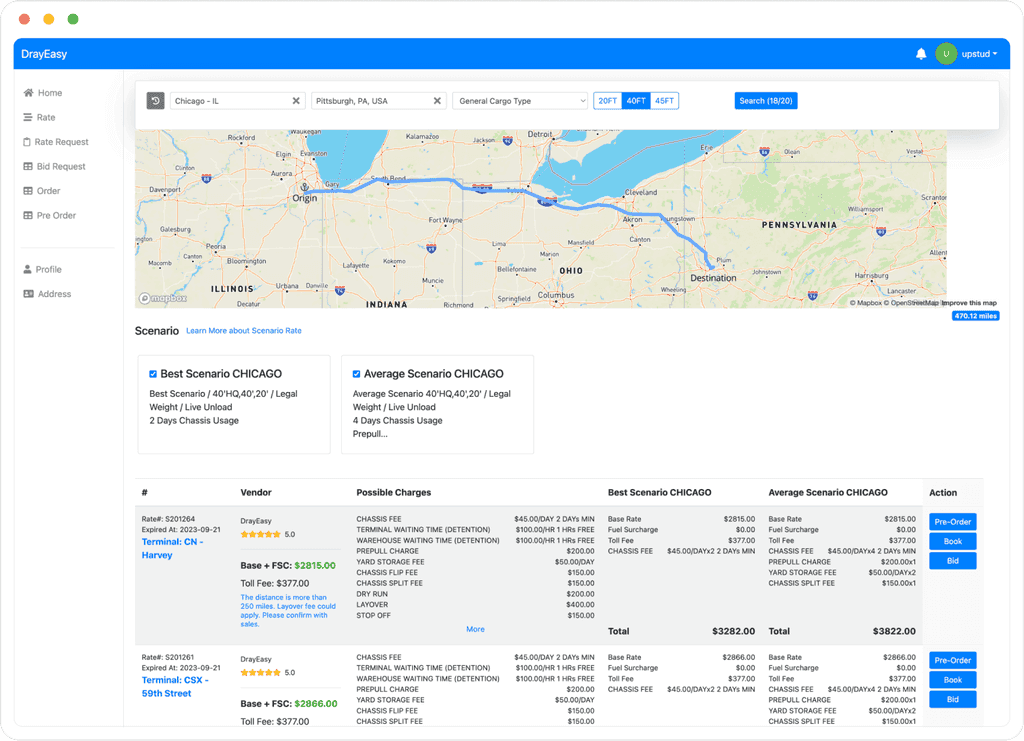This screenshot has width=1024, height=741.
Task: Clear the Chicago - IL origin field
Action: pos(296,101)
